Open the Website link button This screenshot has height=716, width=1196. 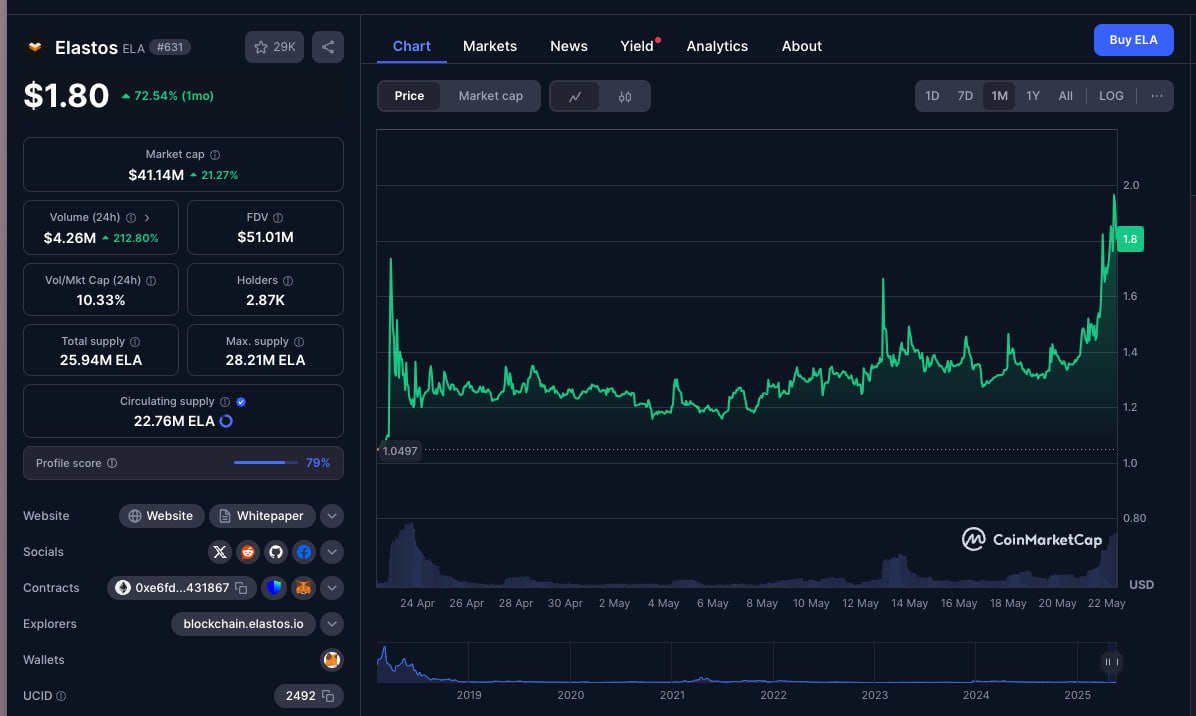(x=161, y=516)
